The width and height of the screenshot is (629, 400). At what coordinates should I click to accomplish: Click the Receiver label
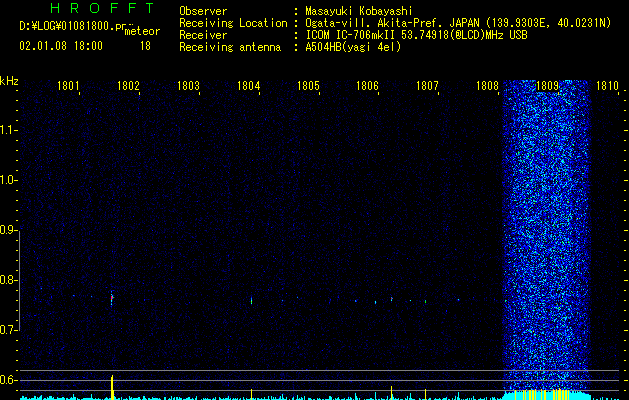point(203,35)
